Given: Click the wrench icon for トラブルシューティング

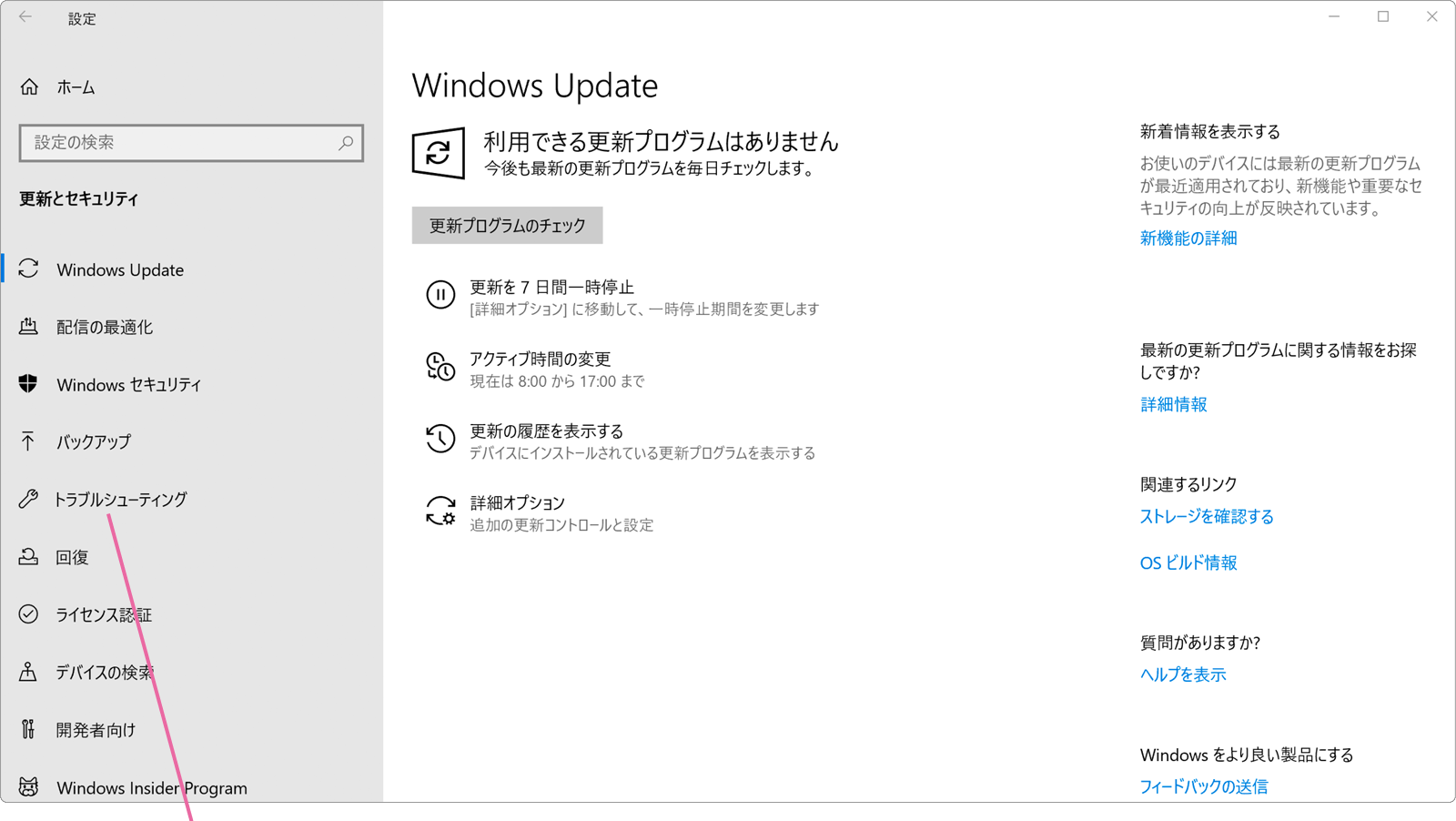Looking at the screenshot, I should 28,499.
